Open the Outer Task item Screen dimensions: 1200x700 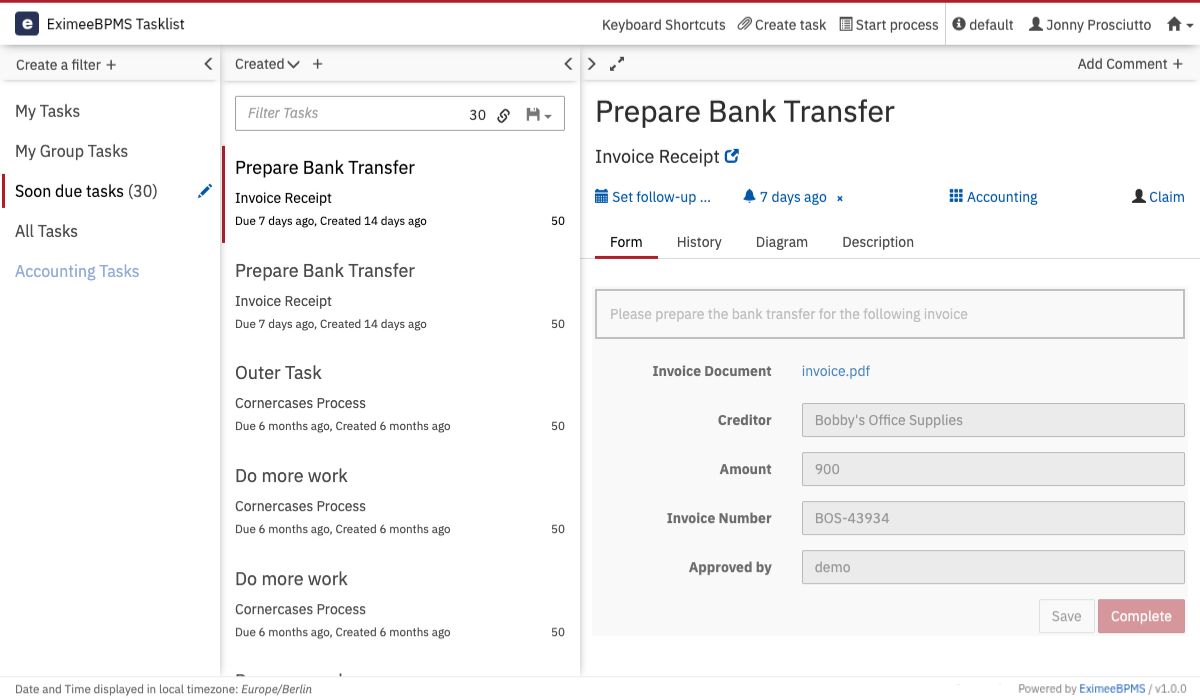[400, 399]
